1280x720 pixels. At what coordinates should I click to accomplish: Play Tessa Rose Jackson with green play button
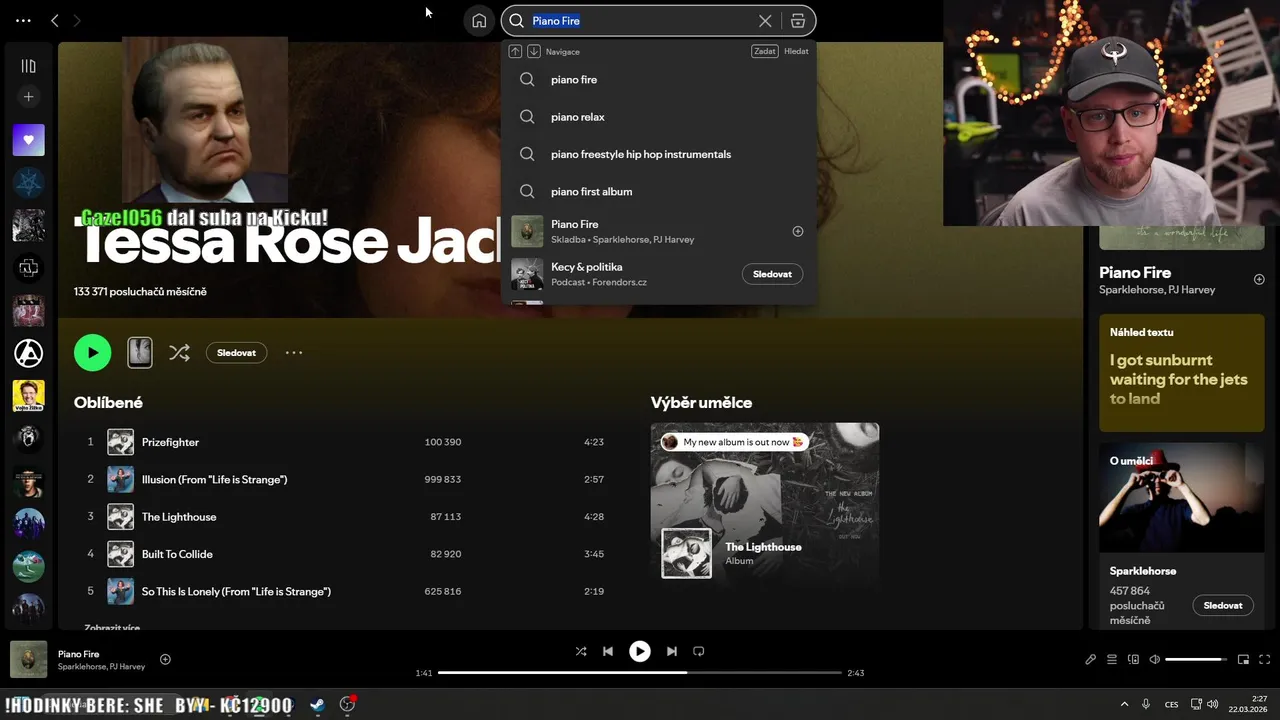[x=93, y=352]
